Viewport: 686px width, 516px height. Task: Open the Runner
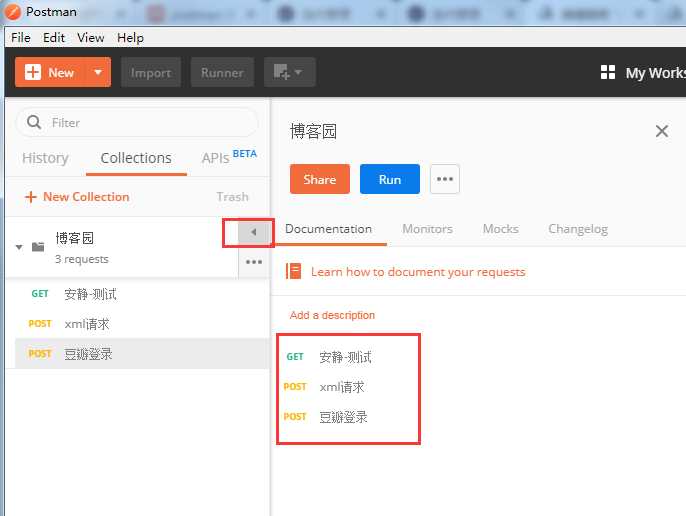pyautogui.click(x=222, y=72)
